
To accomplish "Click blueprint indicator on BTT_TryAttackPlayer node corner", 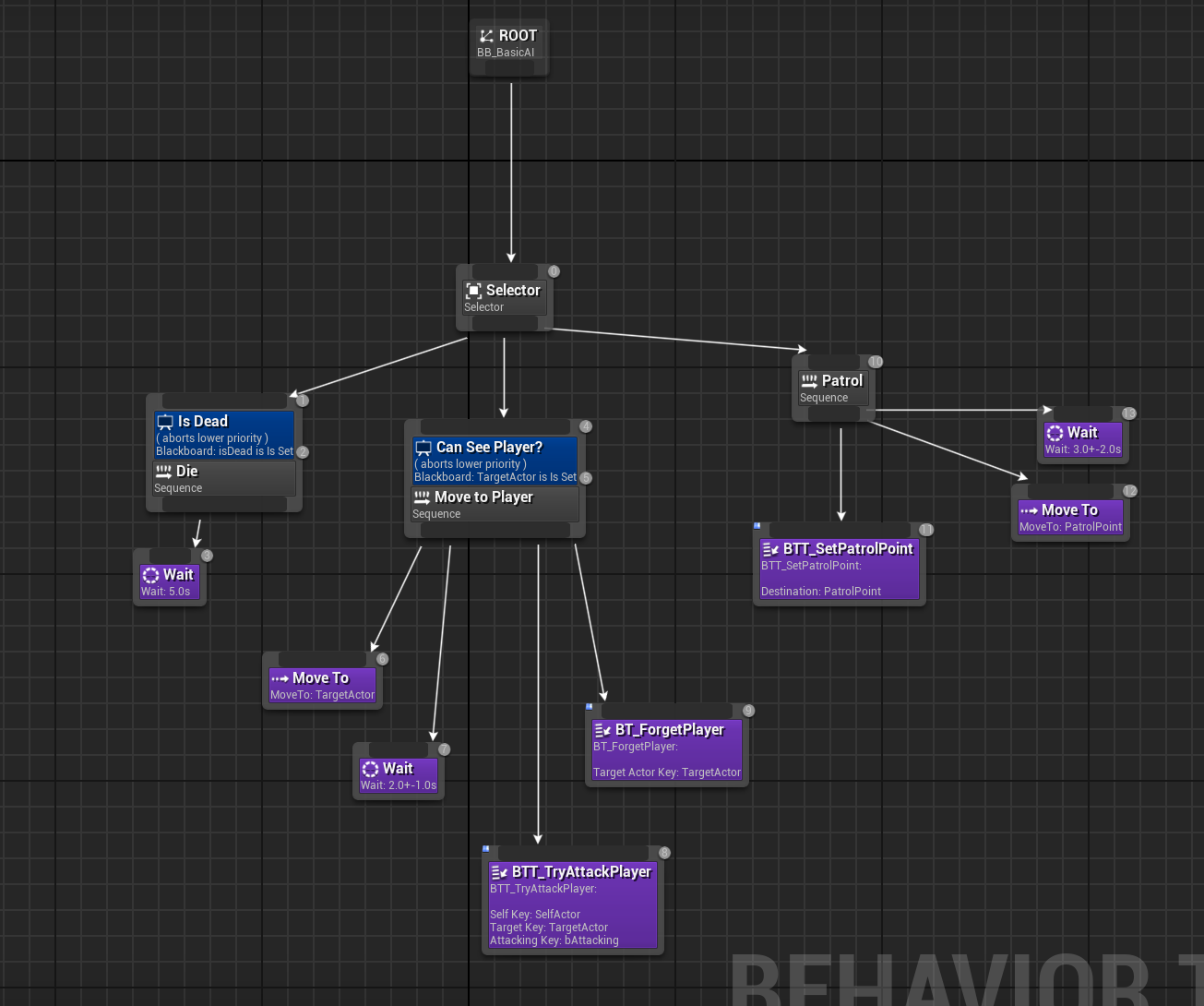I will pyautogui.click(x=486, y=848).
